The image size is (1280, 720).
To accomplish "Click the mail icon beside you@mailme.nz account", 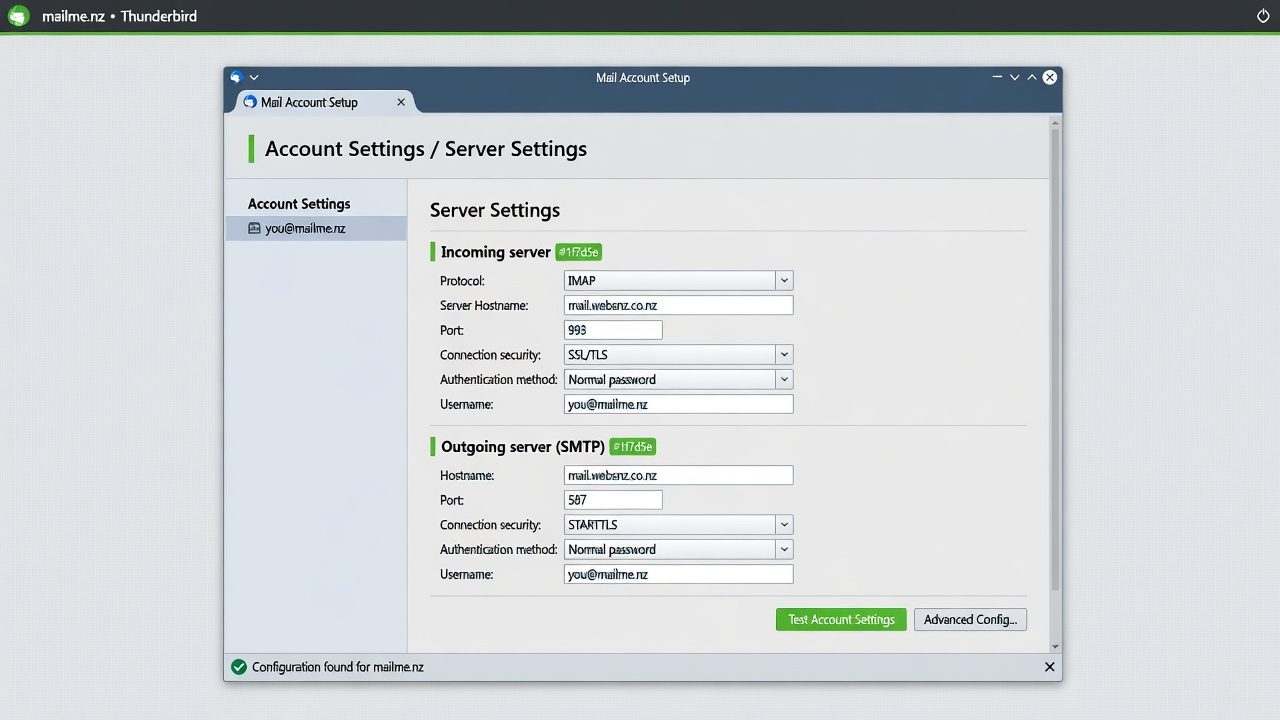I will [254, 228].
